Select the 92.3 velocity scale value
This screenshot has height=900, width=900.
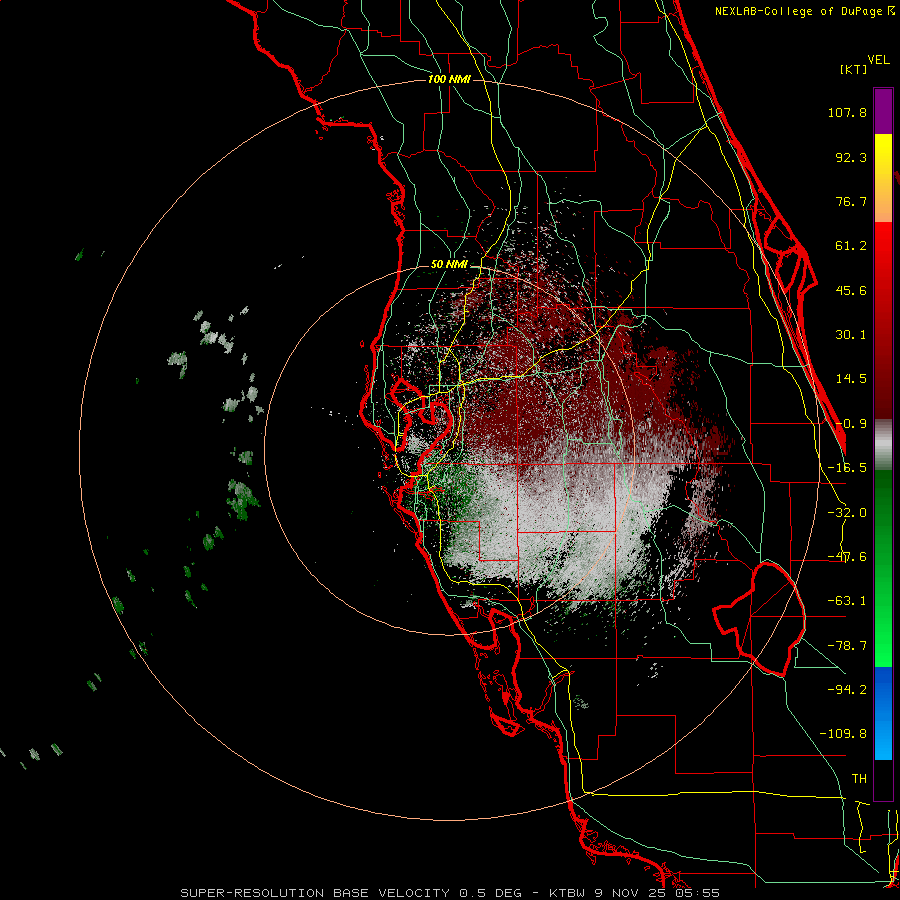851,157
